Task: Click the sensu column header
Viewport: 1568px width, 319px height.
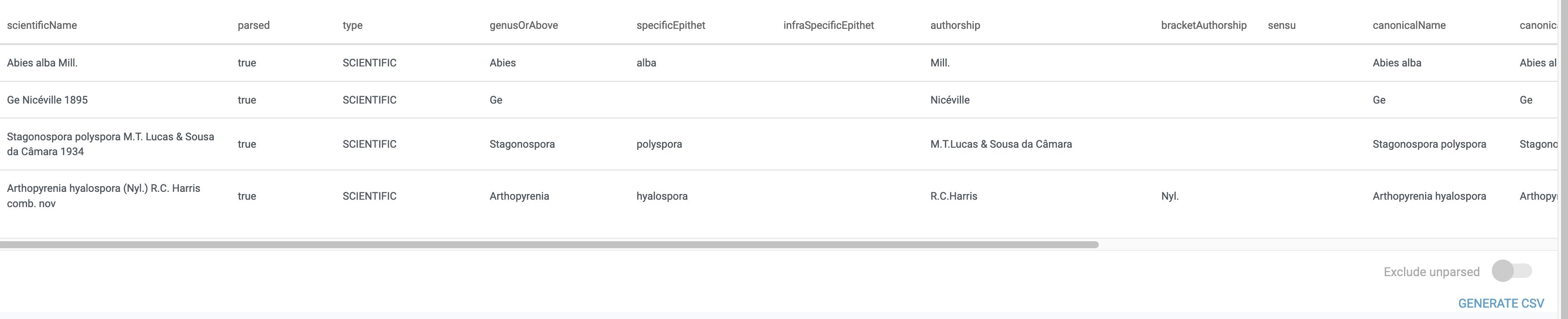Action: (x=1281, y=25)
